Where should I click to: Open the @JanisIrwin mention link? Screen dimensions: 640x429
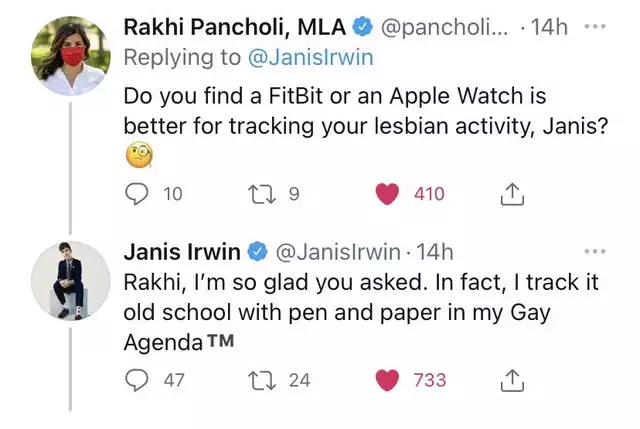point(309,58)
